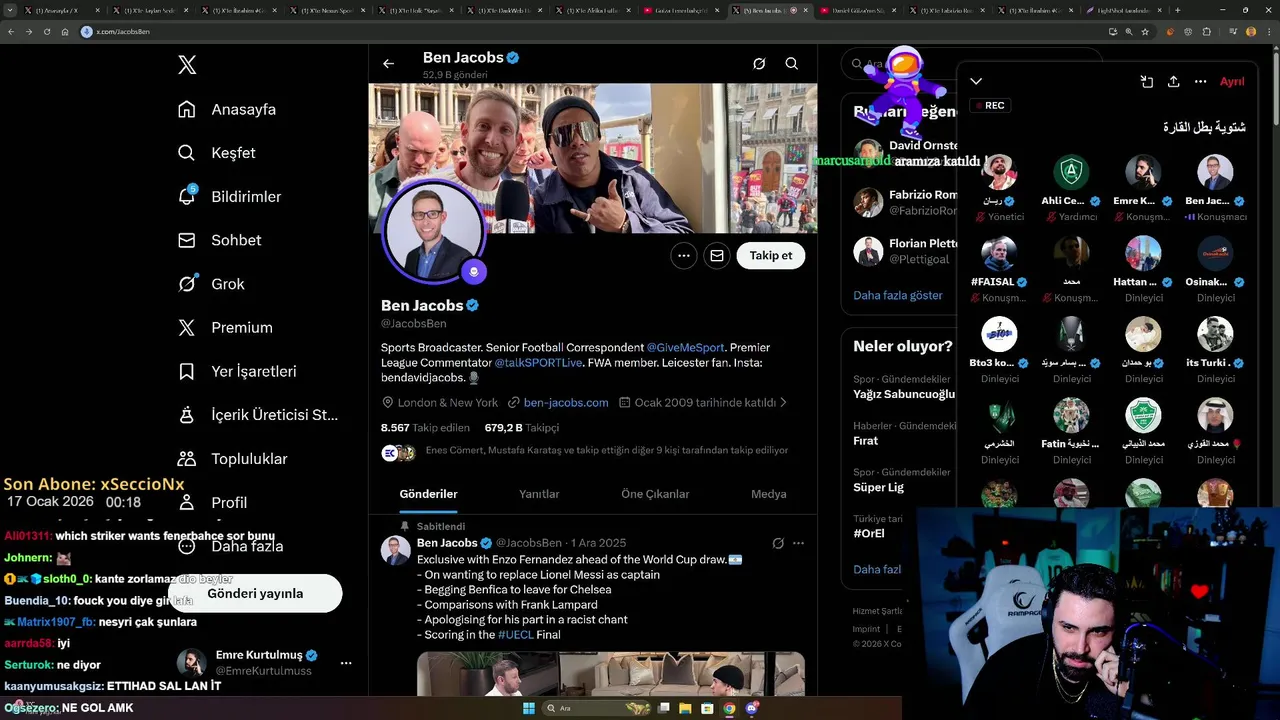Open the 8.567 Takip edilen list
This screenshot has width=1280, height=720.
click(x=425, y=427)
